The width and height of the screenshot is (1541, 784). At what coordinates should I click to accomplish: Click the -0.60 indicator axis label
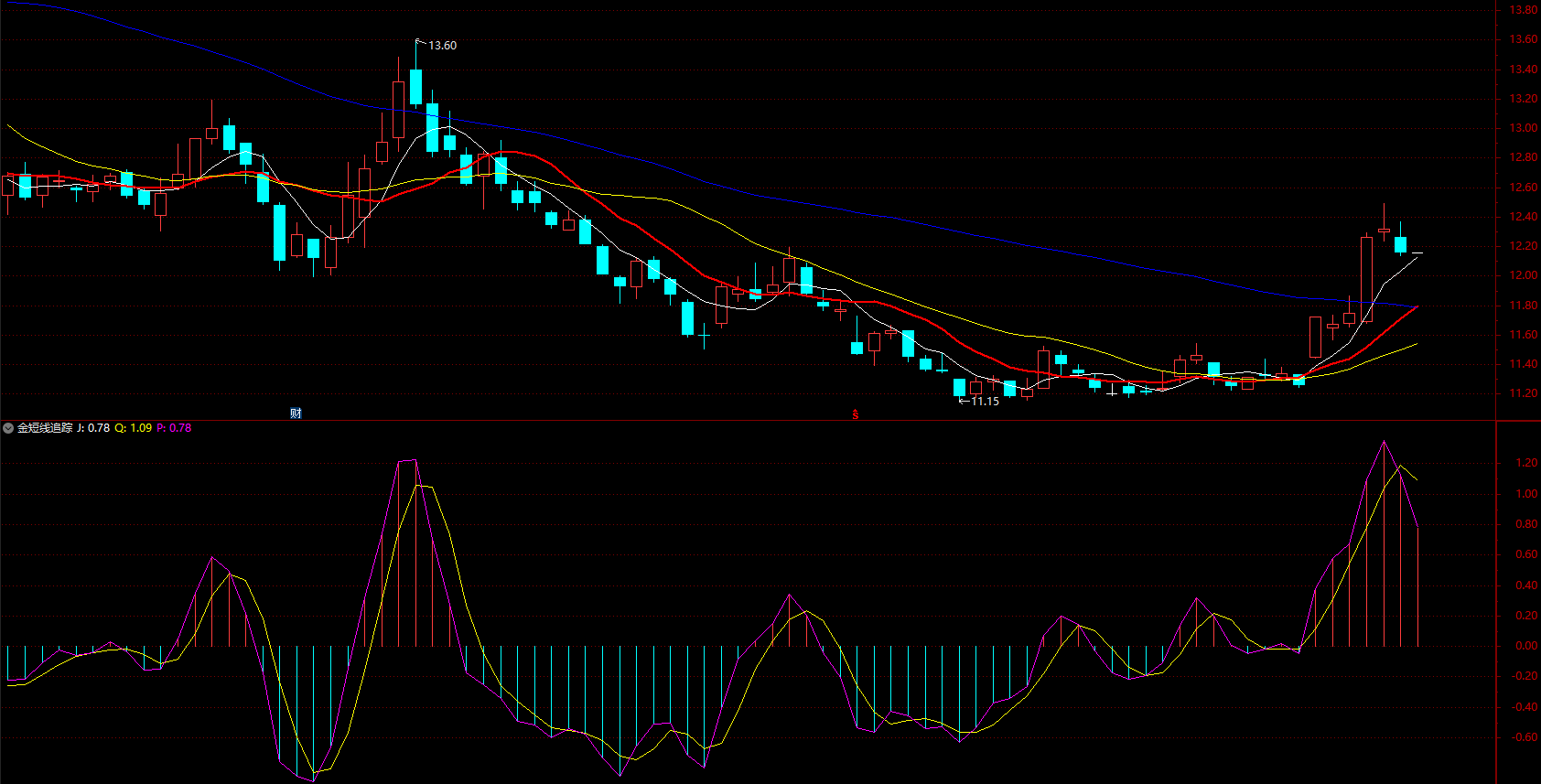[x=1525, y=737]
